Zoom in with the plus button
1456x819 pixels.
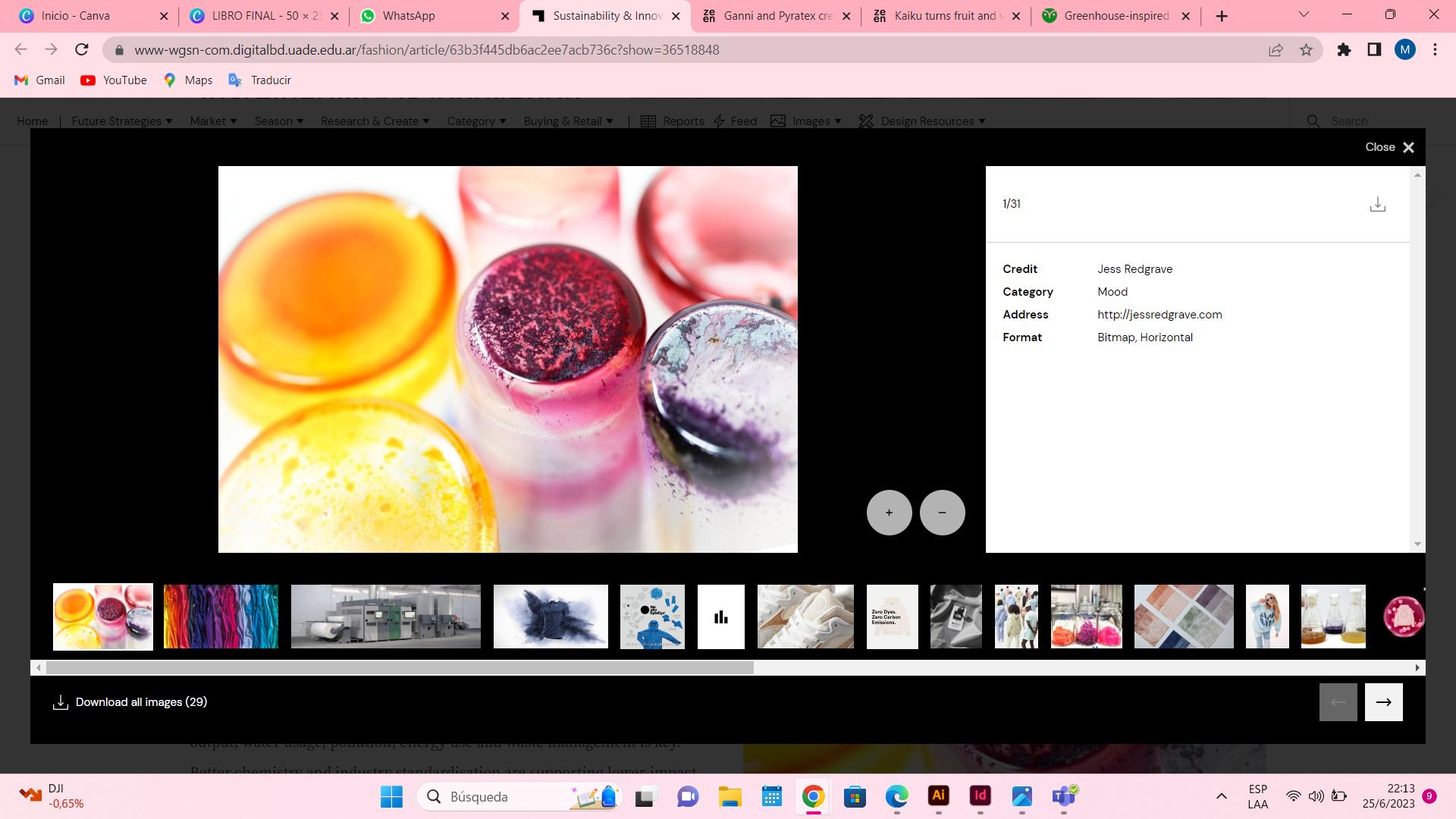(889, 513)
